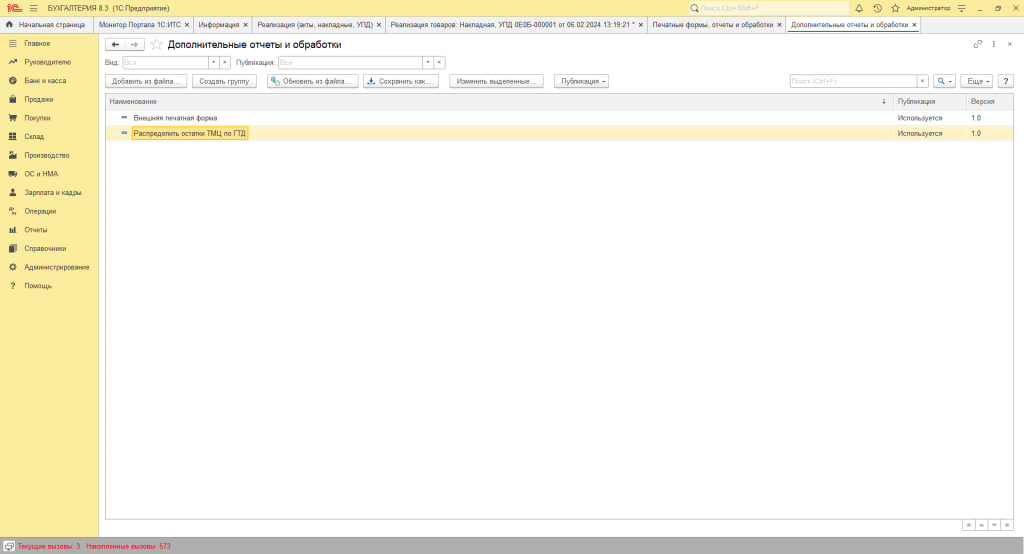
Task: Click Добавить из файла button
Action: click(x=146, y=82)
